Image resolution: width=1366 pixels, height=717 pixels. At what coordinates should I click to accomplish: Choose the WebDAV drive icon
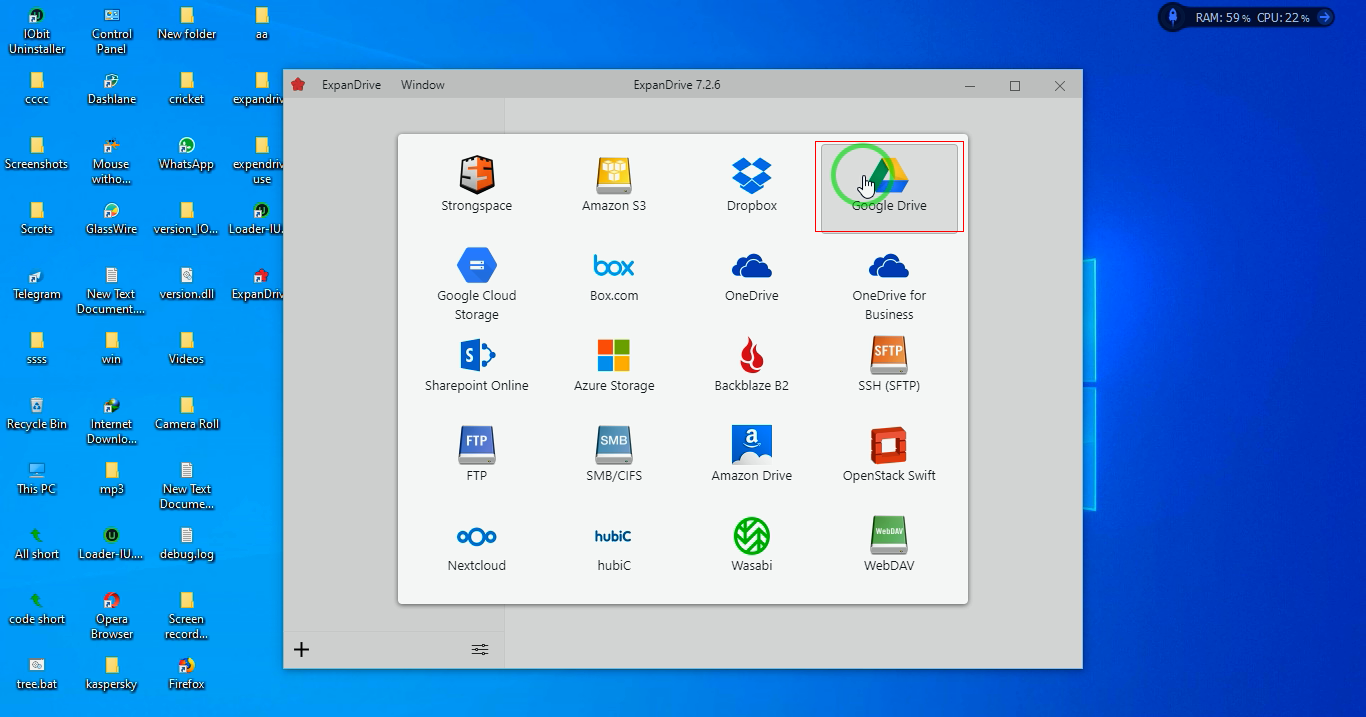(x=889, y=537)
